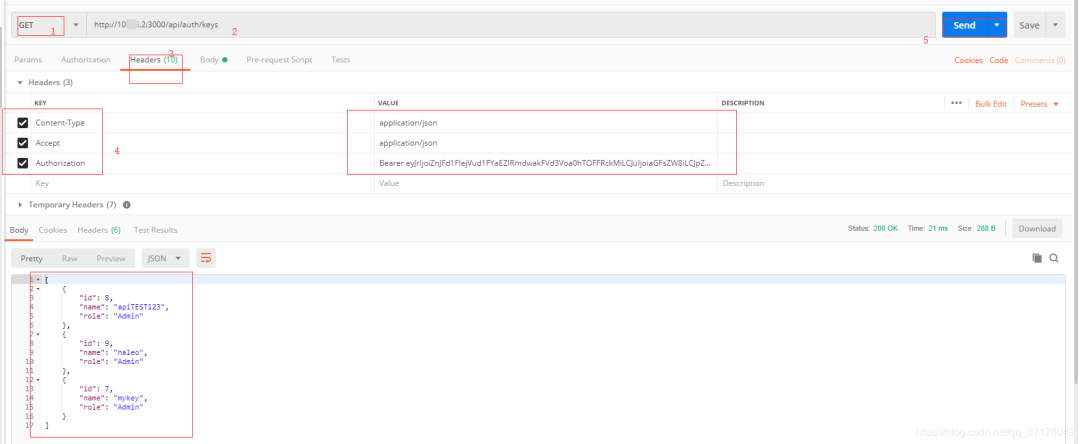The width and height of the screenshot is (1080, 444).
Task: Toggle the Accept header checkbox
Action: click(x=23, y=143)
